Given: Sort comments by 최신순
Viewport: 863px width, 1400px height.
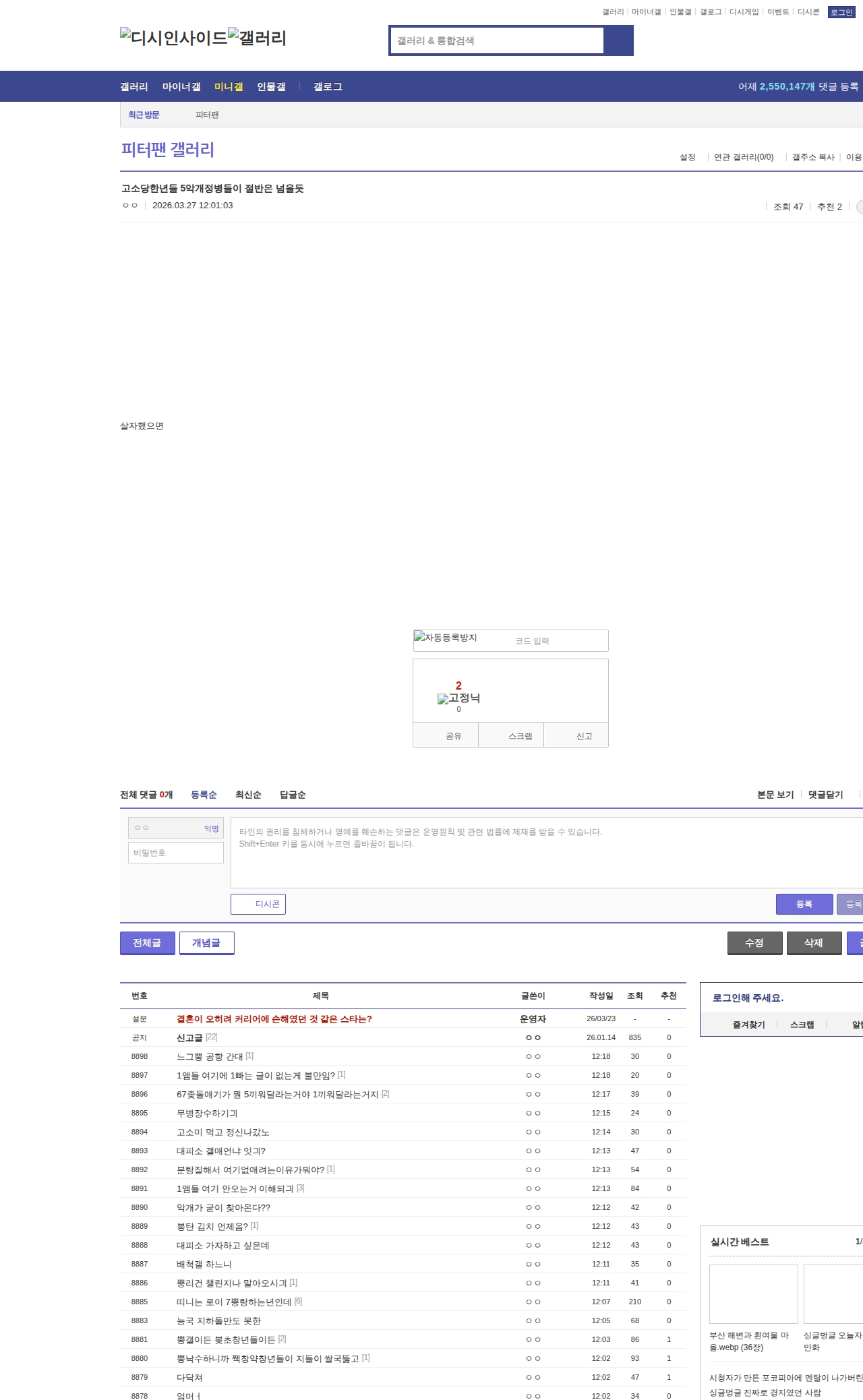Looking at the screenshot, I should tap(248, 795).
